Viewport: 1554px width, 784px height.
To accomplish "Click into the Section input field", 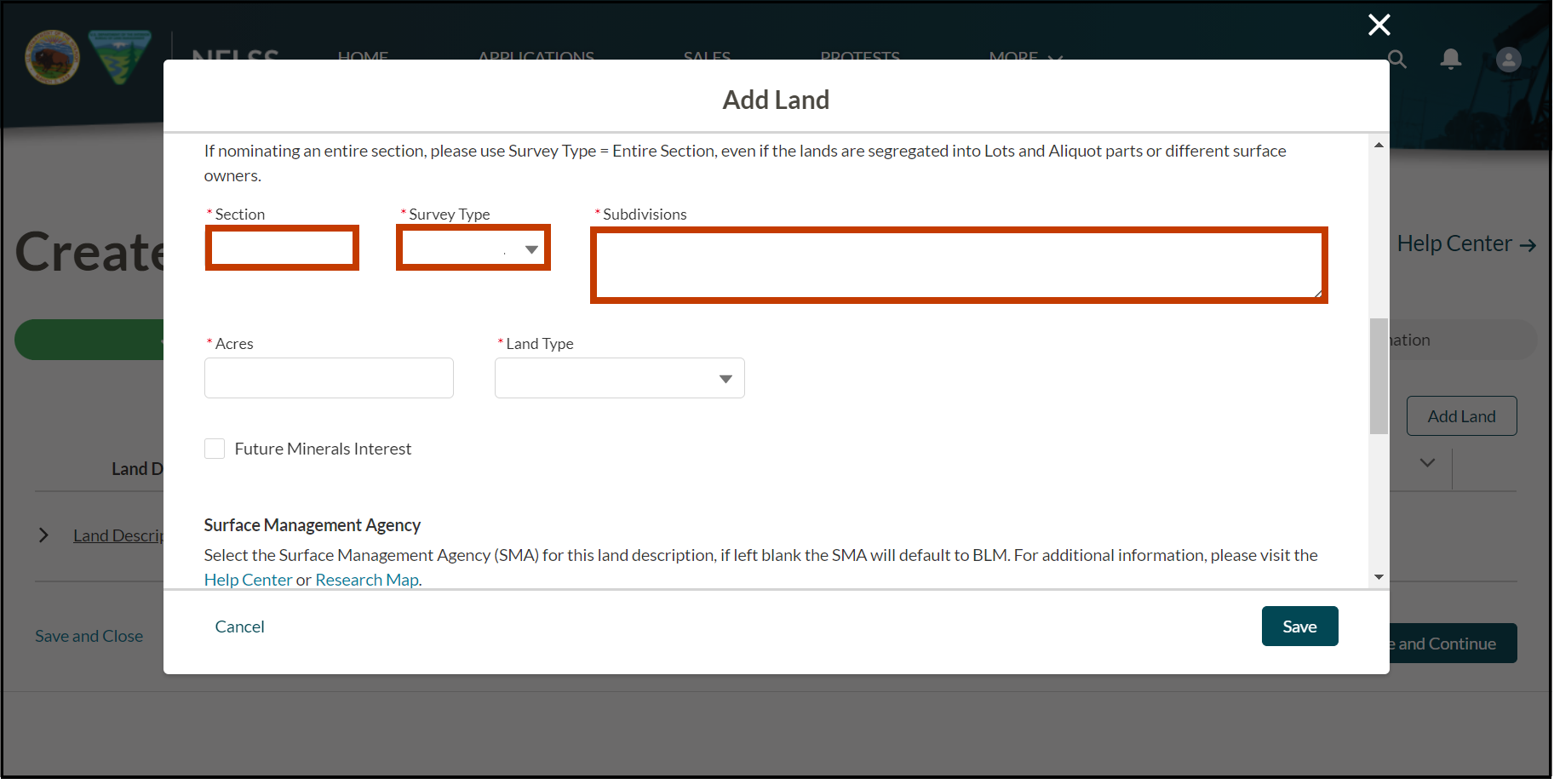I will pyautogui.click(x=282, y=247).
